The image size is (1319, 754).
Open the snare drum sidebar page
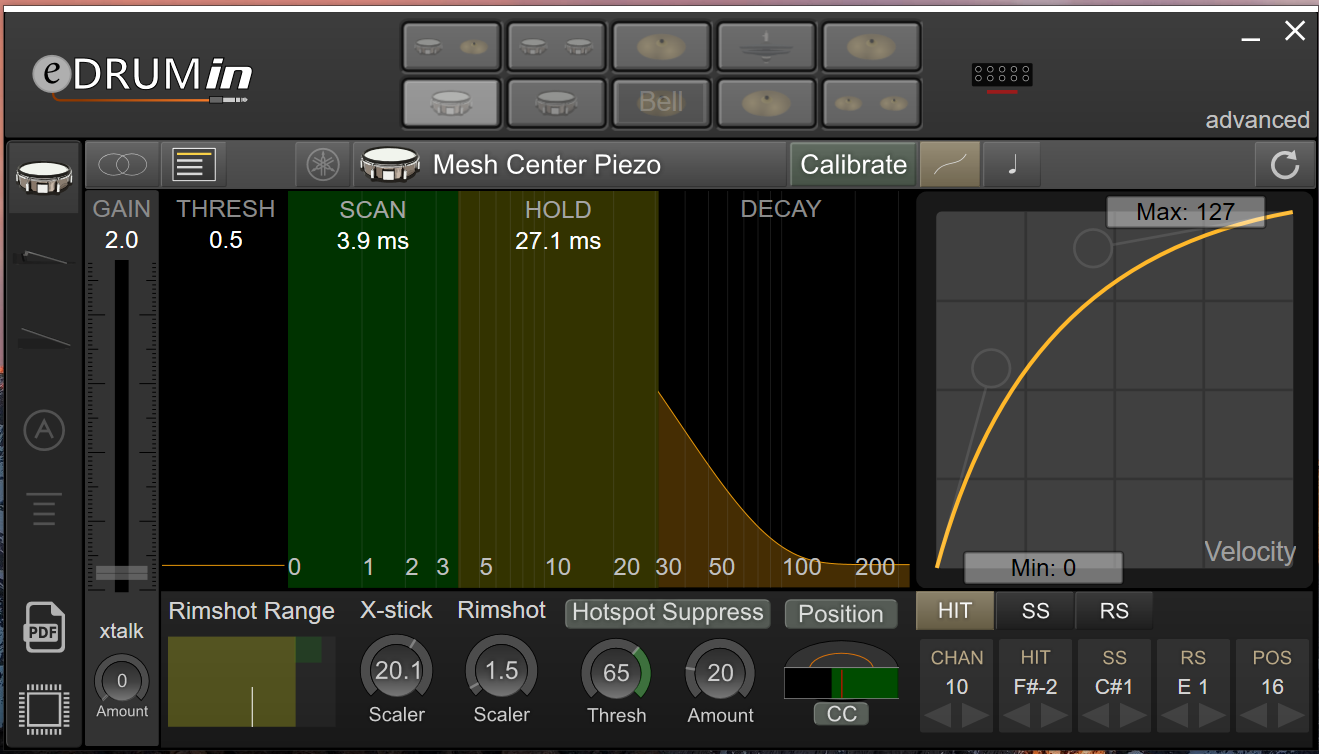(44, 178)
